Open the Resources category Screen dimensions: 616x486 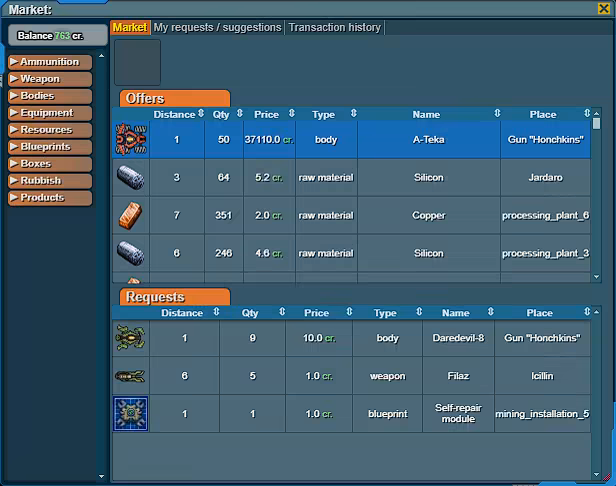tap(51, 130)
